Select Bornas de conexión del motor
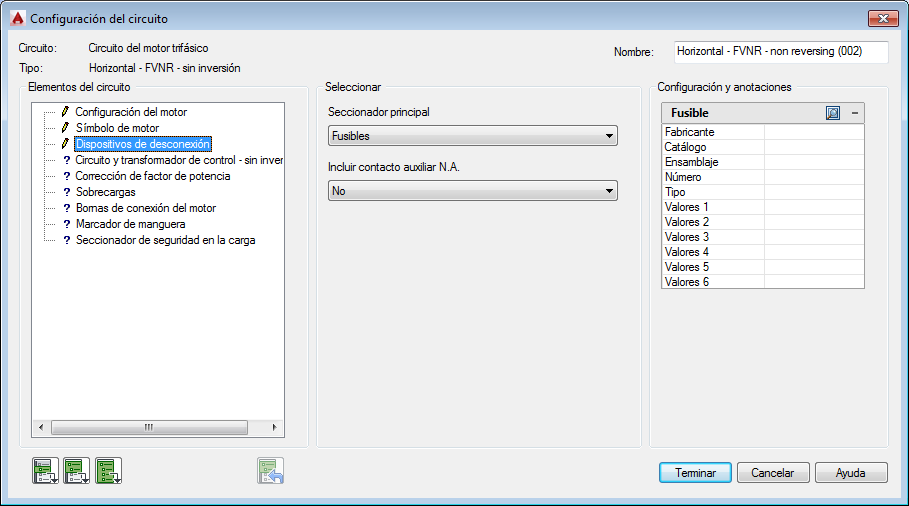 (x=145, y=208)
